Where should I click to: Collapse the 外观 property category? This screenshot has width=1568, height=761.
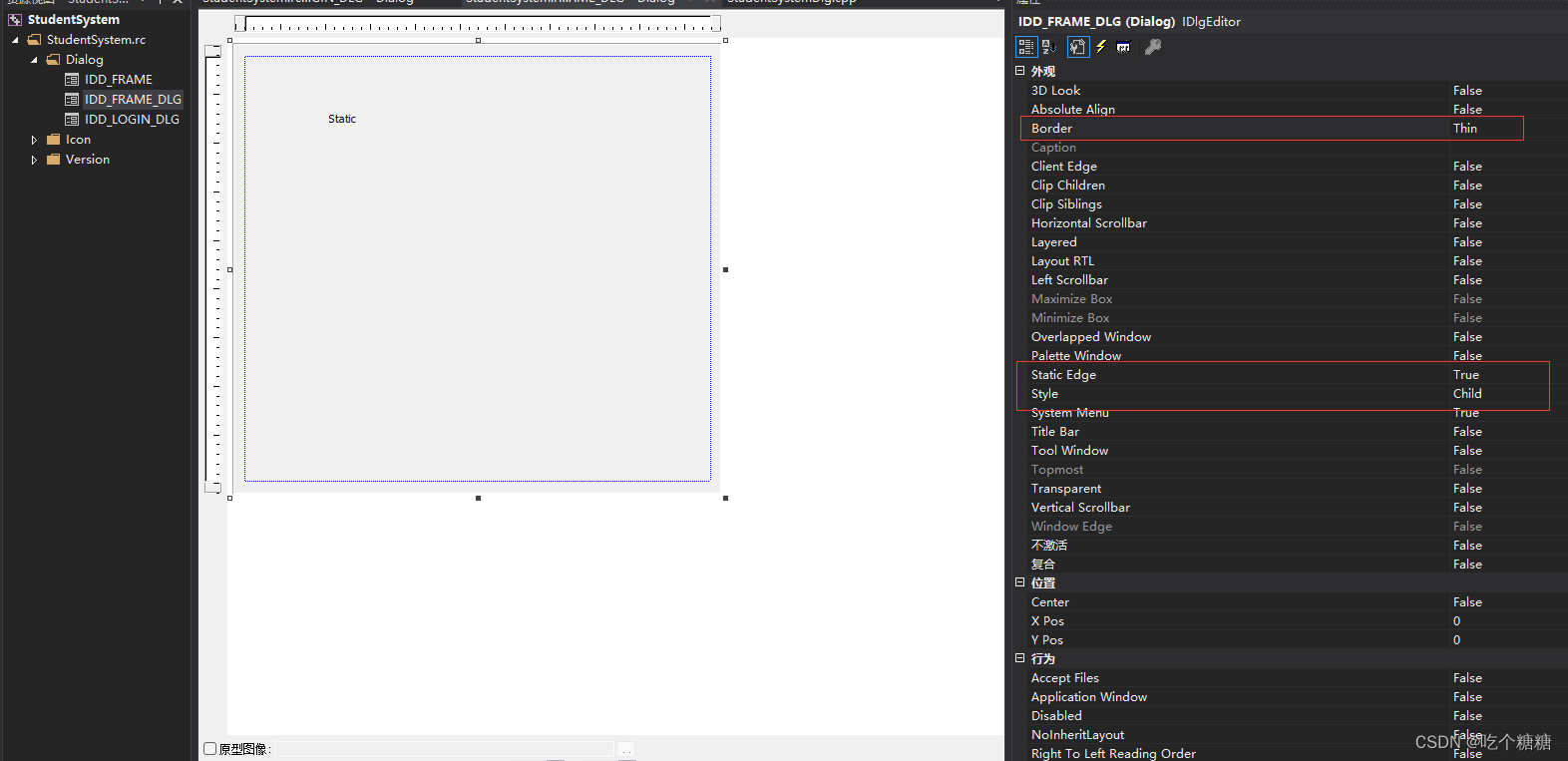point(1020,71)
